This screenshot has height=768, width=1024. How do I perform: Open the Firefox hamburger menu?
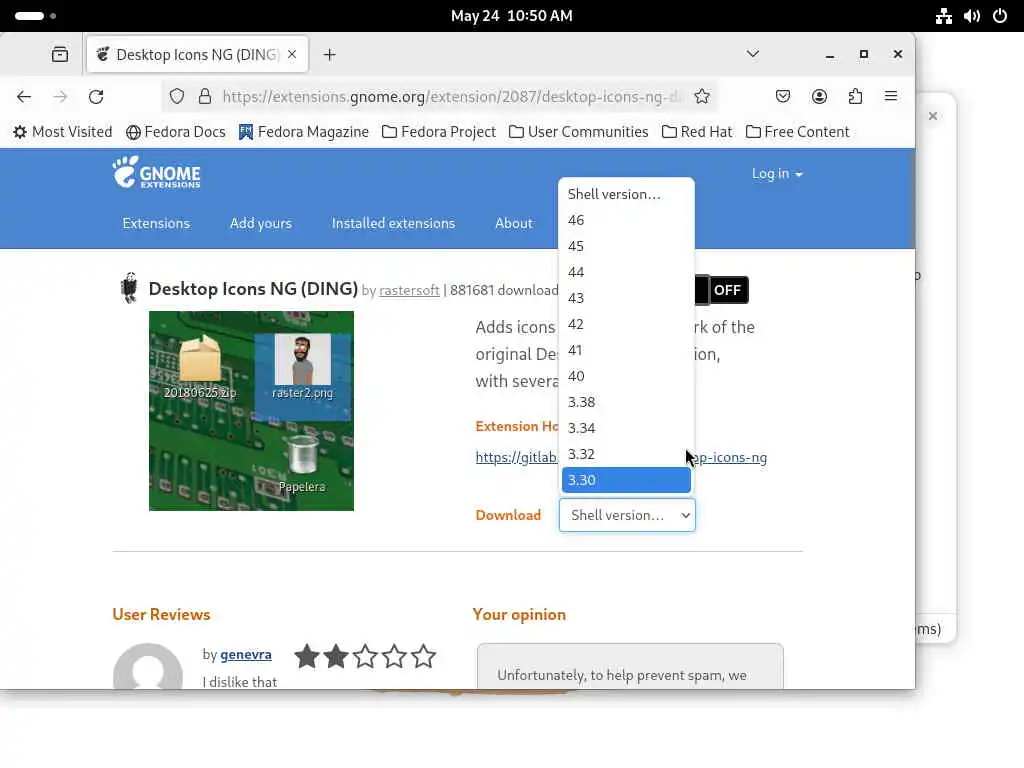click(x=891, y=97)
